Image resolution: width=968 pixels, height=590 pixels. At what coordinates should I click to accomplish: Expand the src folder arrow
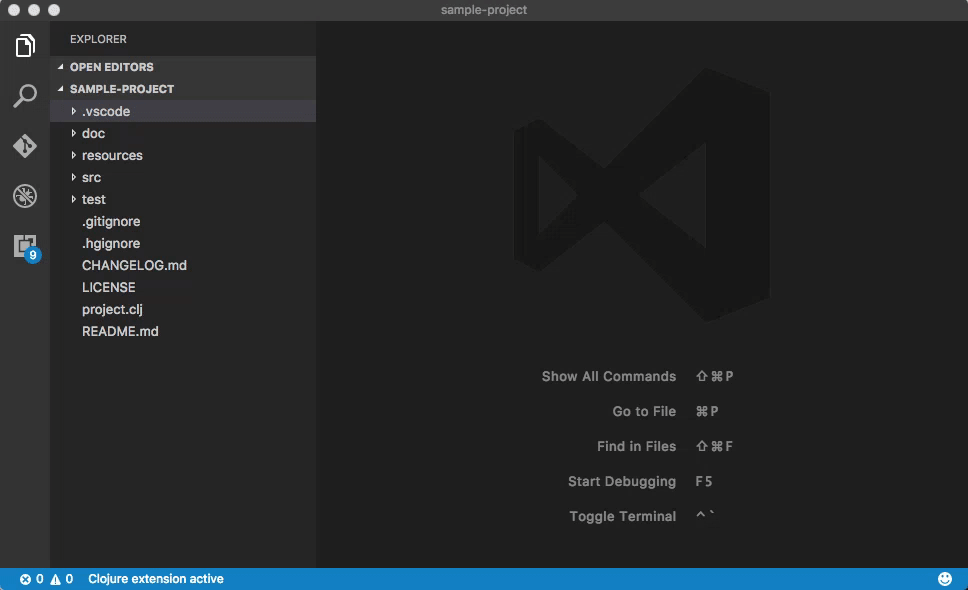tap(73, 177)
